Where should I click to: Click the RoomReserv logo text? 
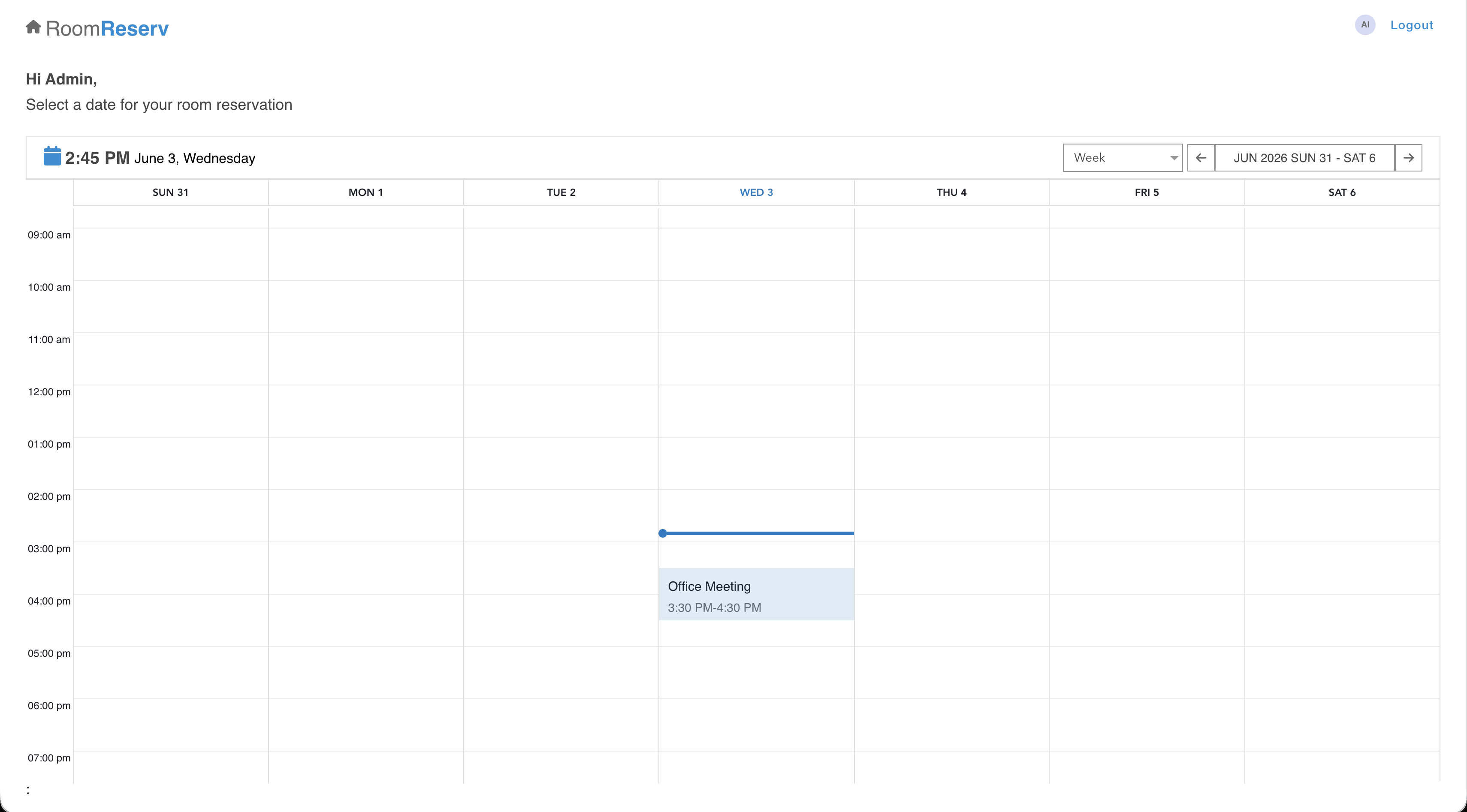point(107,28)
